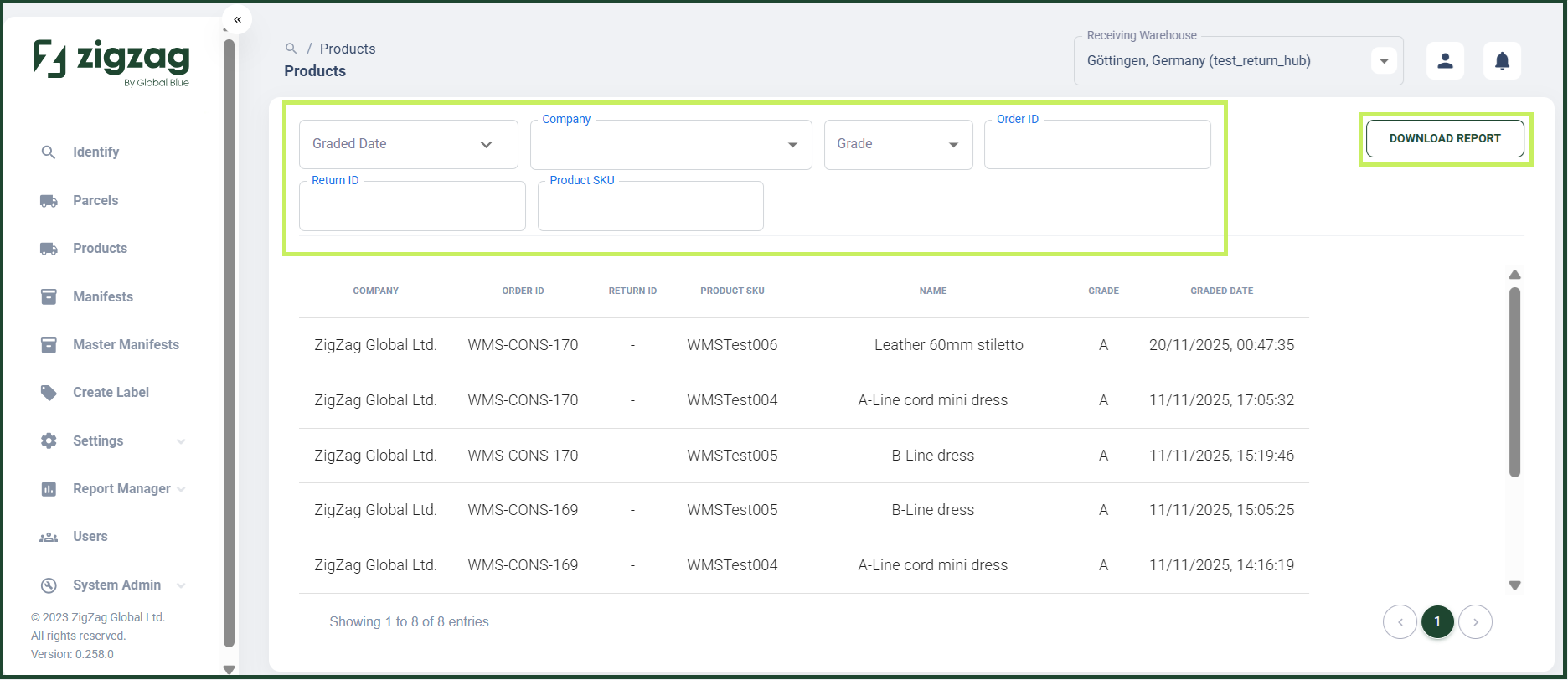
Task: Click the Leather 60mm stiletto row name
Action: tap(949, 345)
